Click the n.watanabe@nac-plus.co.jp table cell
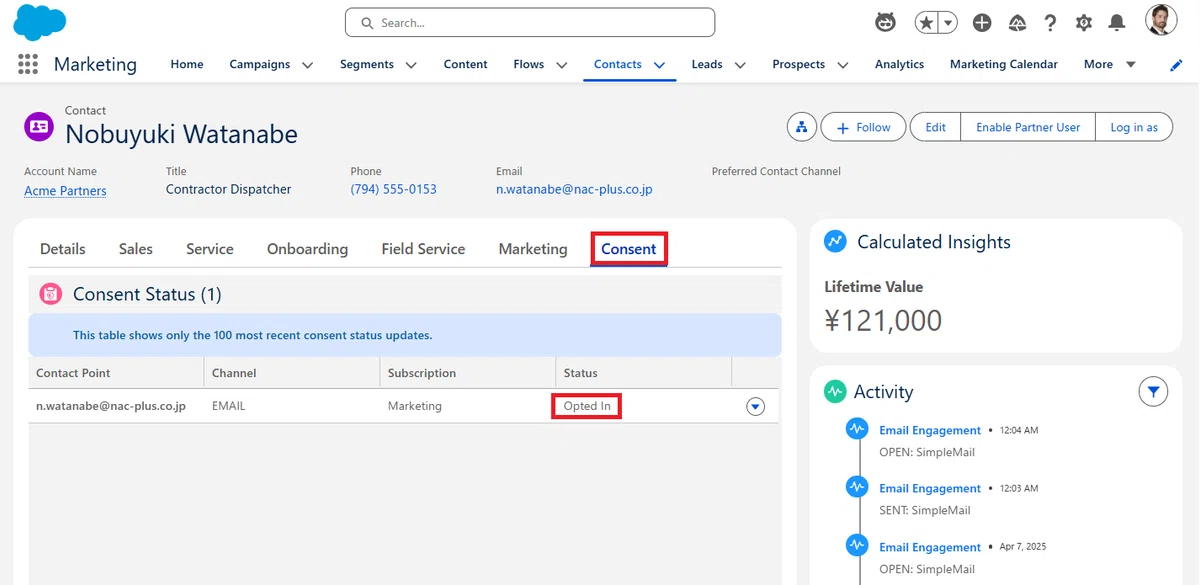Viewport: 1200px width, 585px height. pos(111,406)
